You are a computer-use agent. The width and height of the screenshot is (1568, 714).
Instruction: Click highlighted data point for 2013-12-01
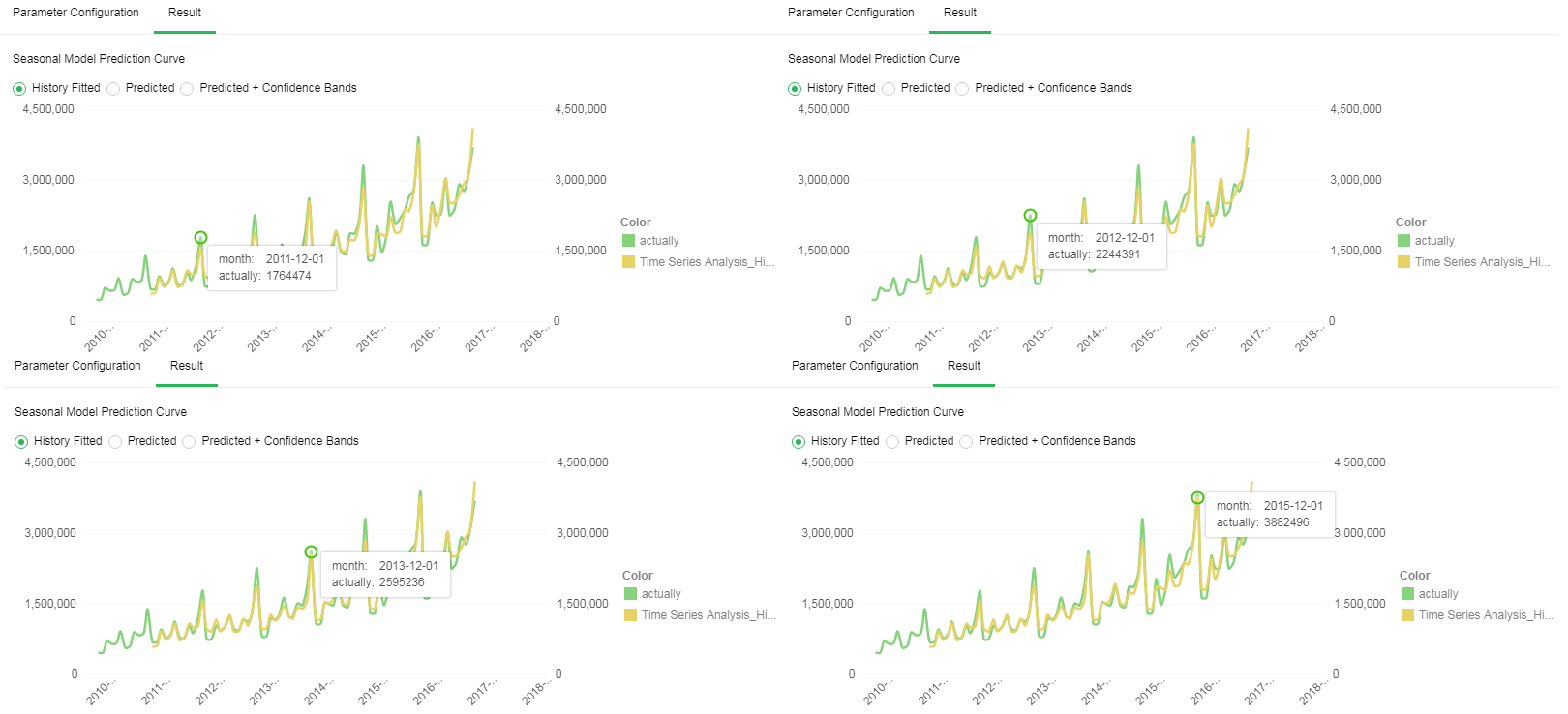pyautogui.click(x=311, y=551)
